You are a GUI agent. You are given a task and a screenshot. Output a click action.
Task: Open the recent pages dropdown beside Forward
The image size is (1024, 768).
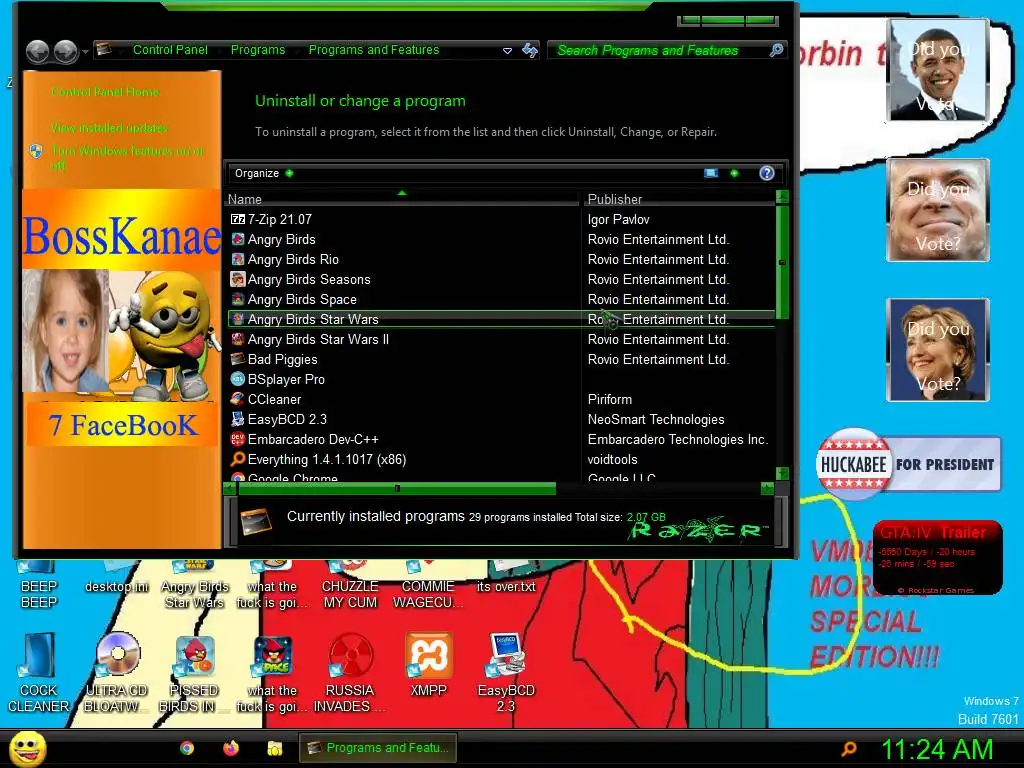86,52
